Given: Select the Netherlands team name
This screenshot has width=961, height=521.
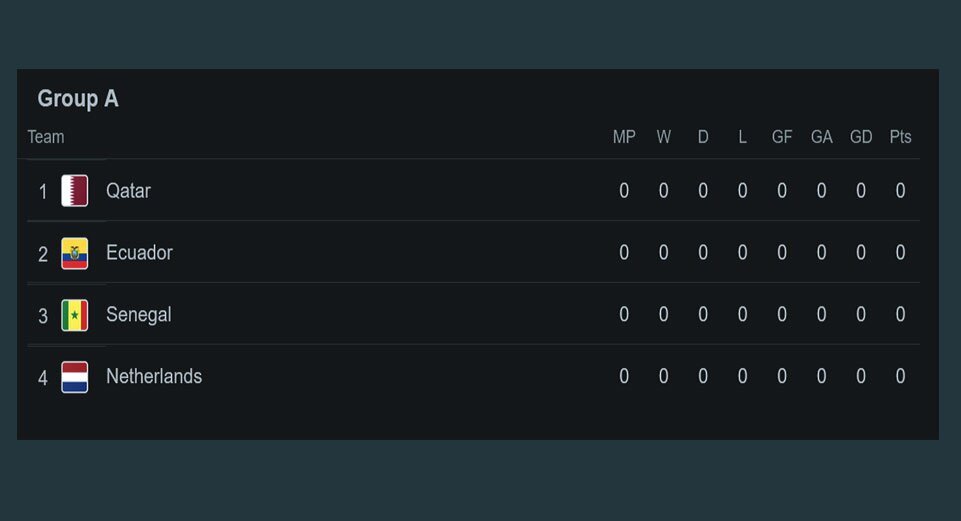Looking at the screenshot, I should pos(154,377).
